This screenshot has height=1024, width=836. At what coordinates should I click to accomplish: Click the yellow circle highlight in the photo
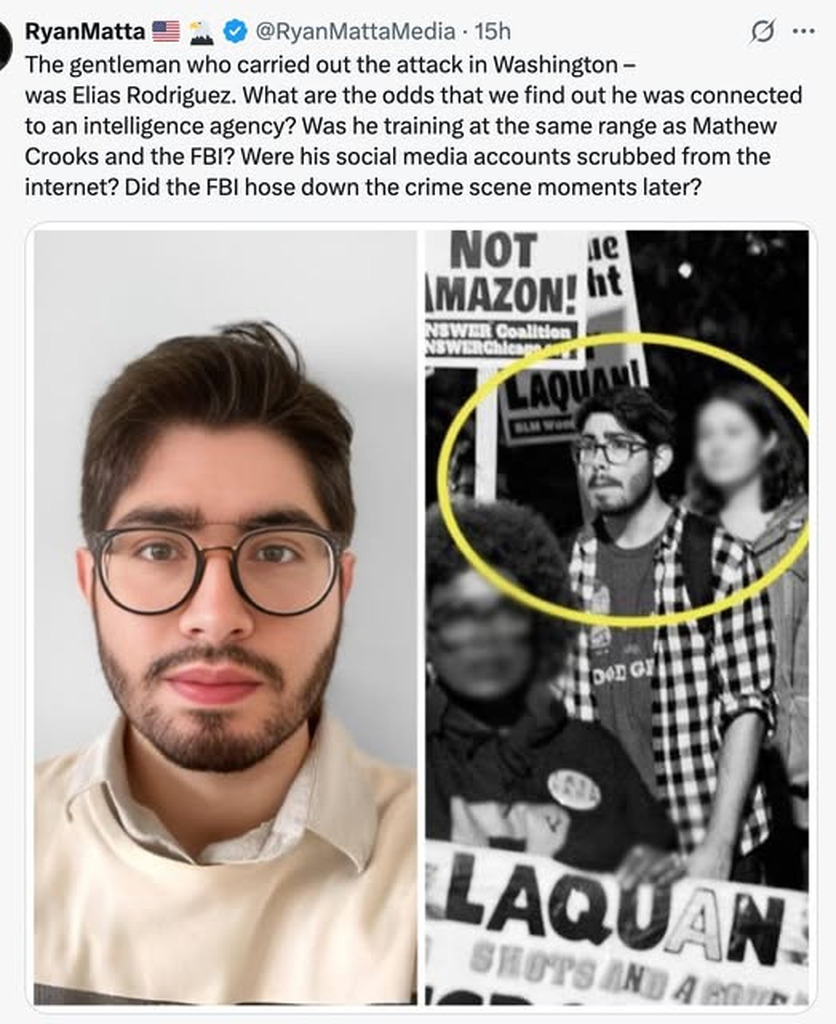(624, 475)
